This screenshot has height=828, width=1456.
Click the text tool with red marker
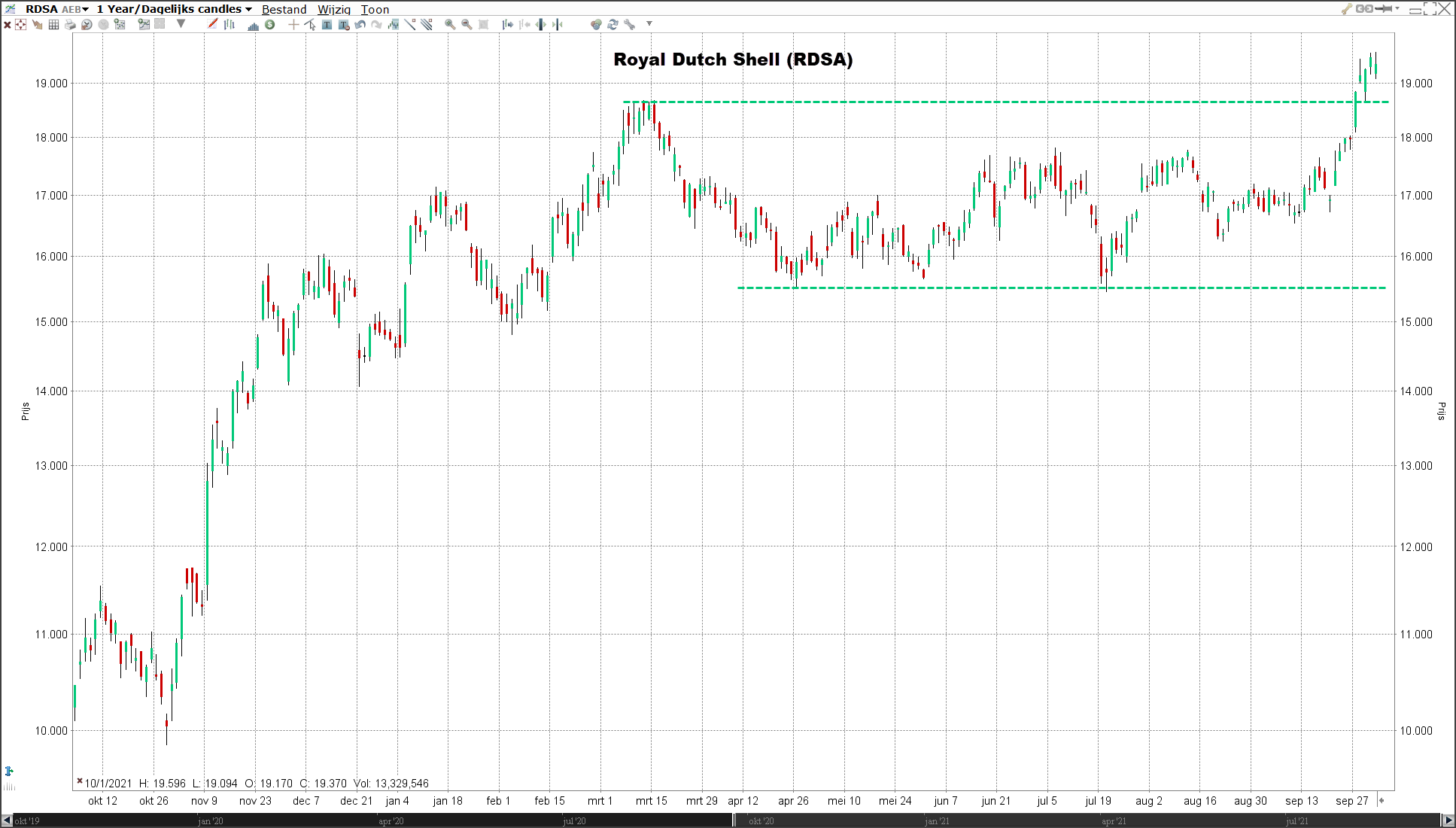pos(344,25)
